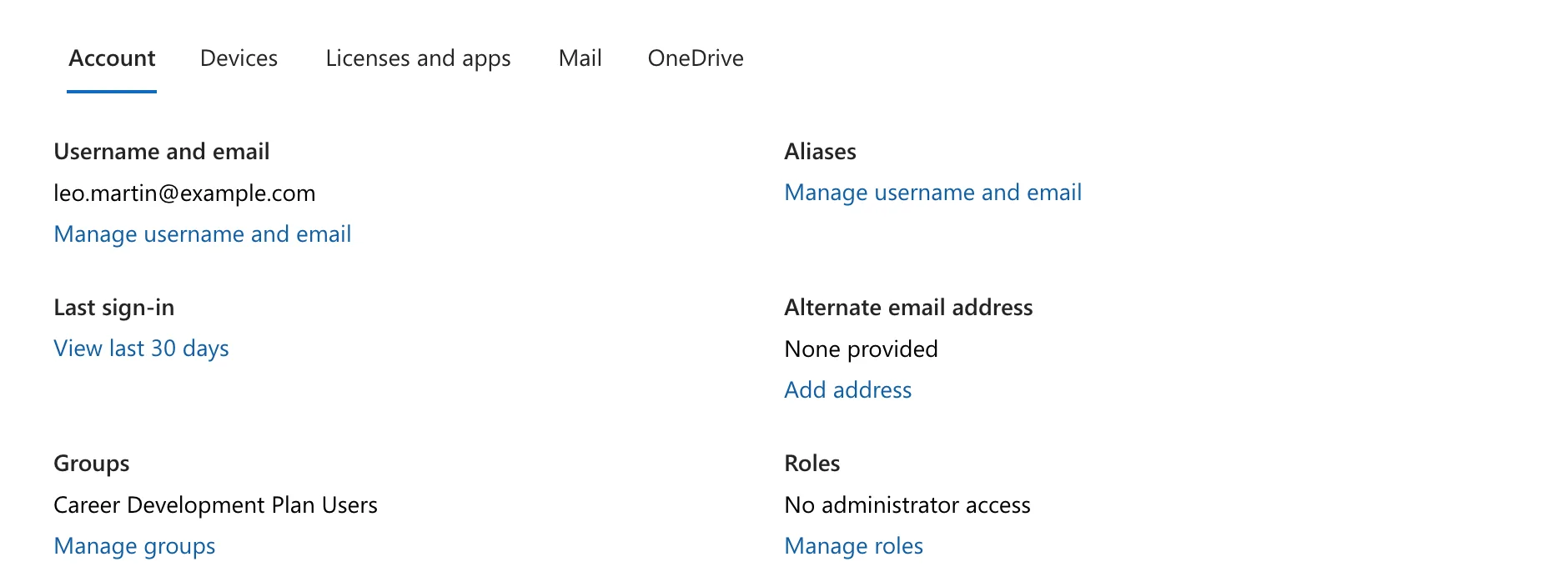The image size is (1568, 587).
Task: Open View last 30 days sign-ins
Action: (x=141, y=349)
